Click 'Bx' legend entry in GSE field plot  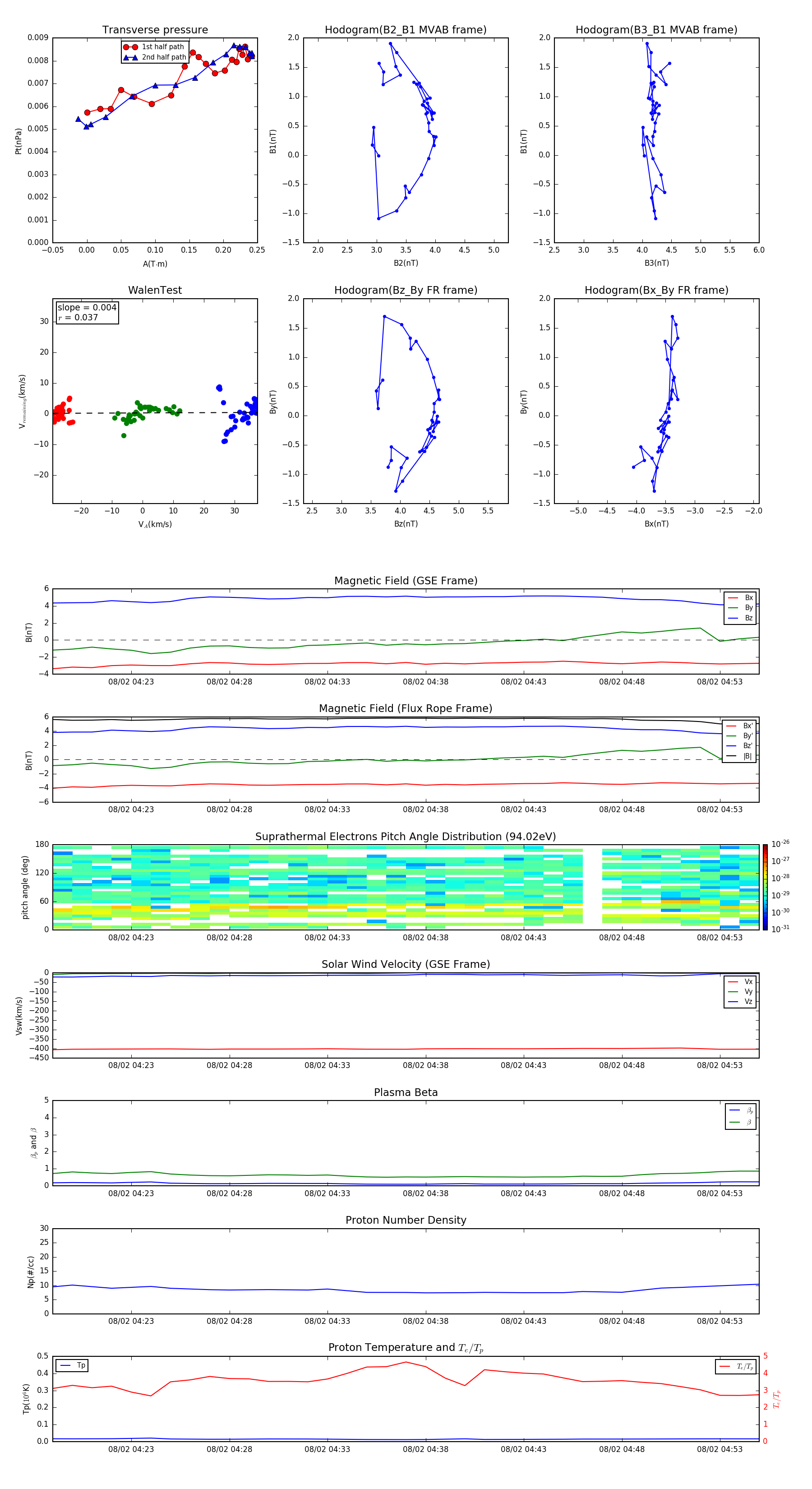741,598
